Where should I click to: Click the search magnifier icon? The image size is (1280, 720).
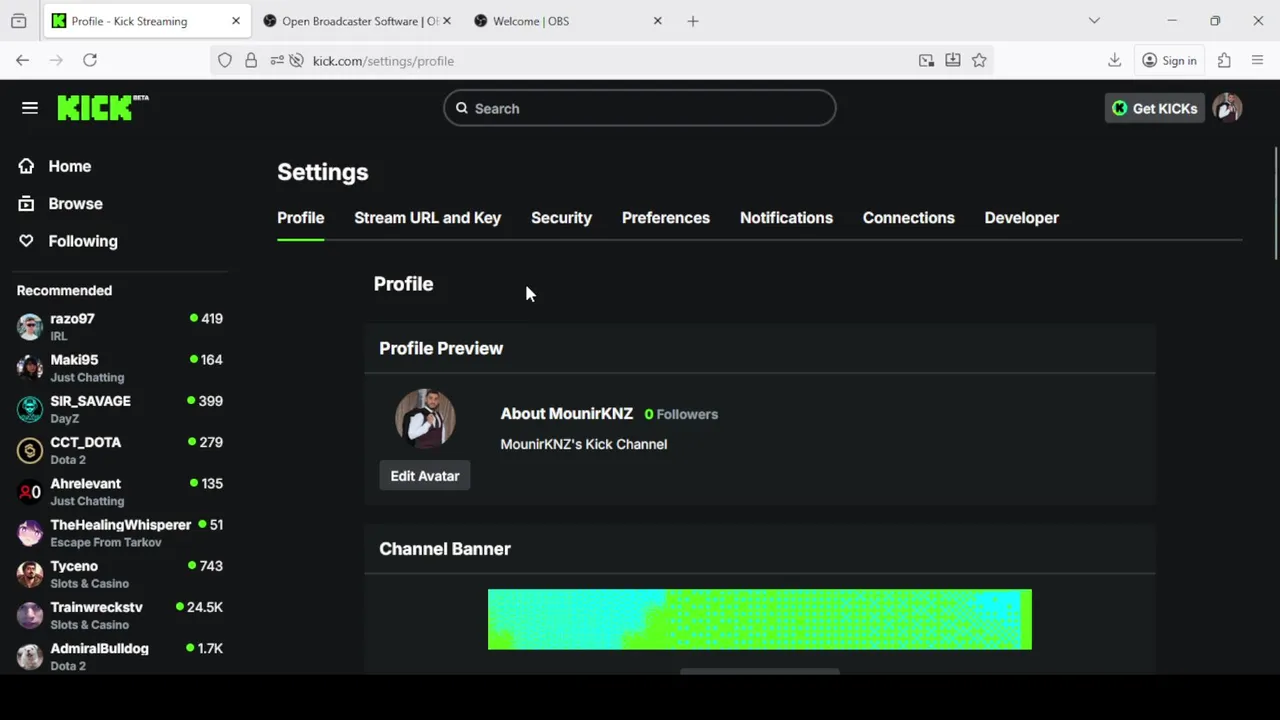coord(462,108)
